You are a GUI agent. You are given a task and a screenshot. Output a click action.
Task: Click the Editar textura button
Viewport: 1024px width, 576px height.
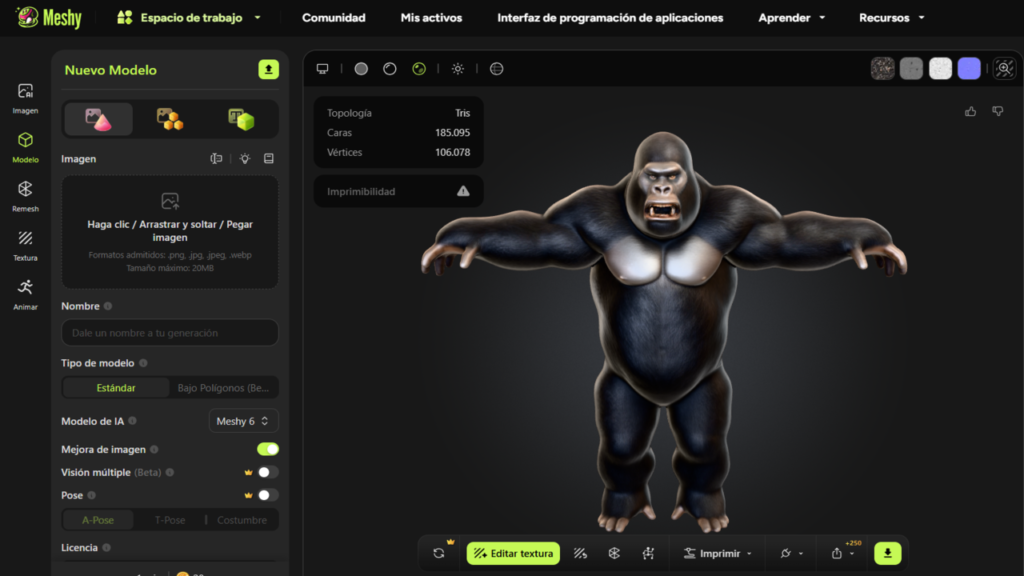[x=513, y=553]
